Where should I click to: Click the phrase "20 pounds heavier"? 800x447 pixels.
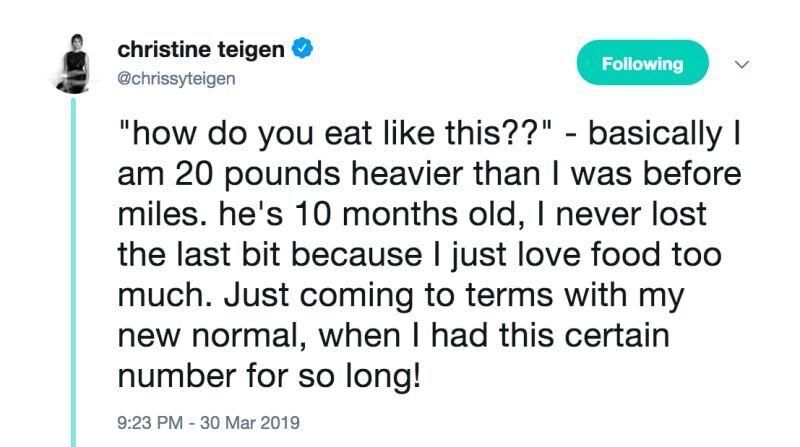tap(321, 174)
